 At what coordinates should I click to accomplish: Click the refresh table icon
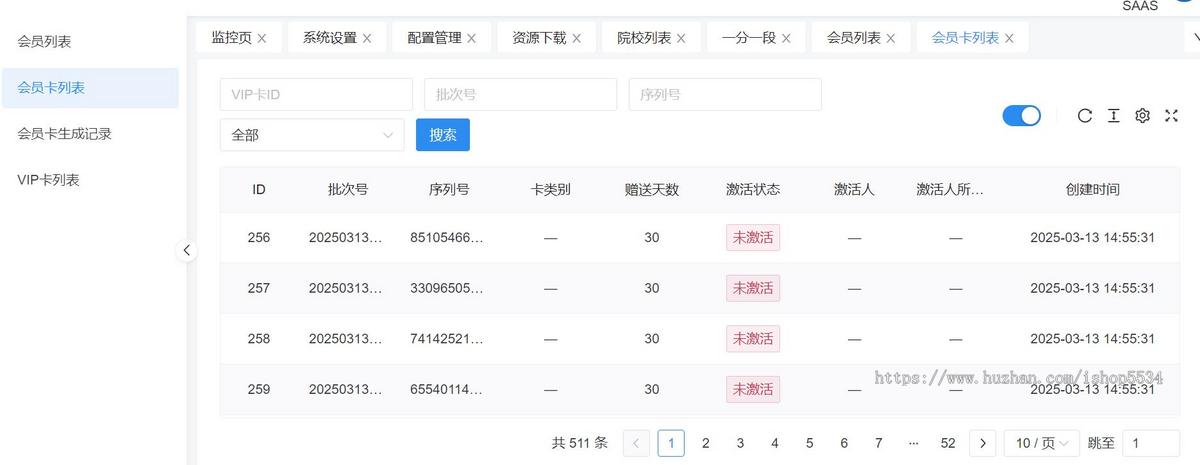(x=1084, y=116)
